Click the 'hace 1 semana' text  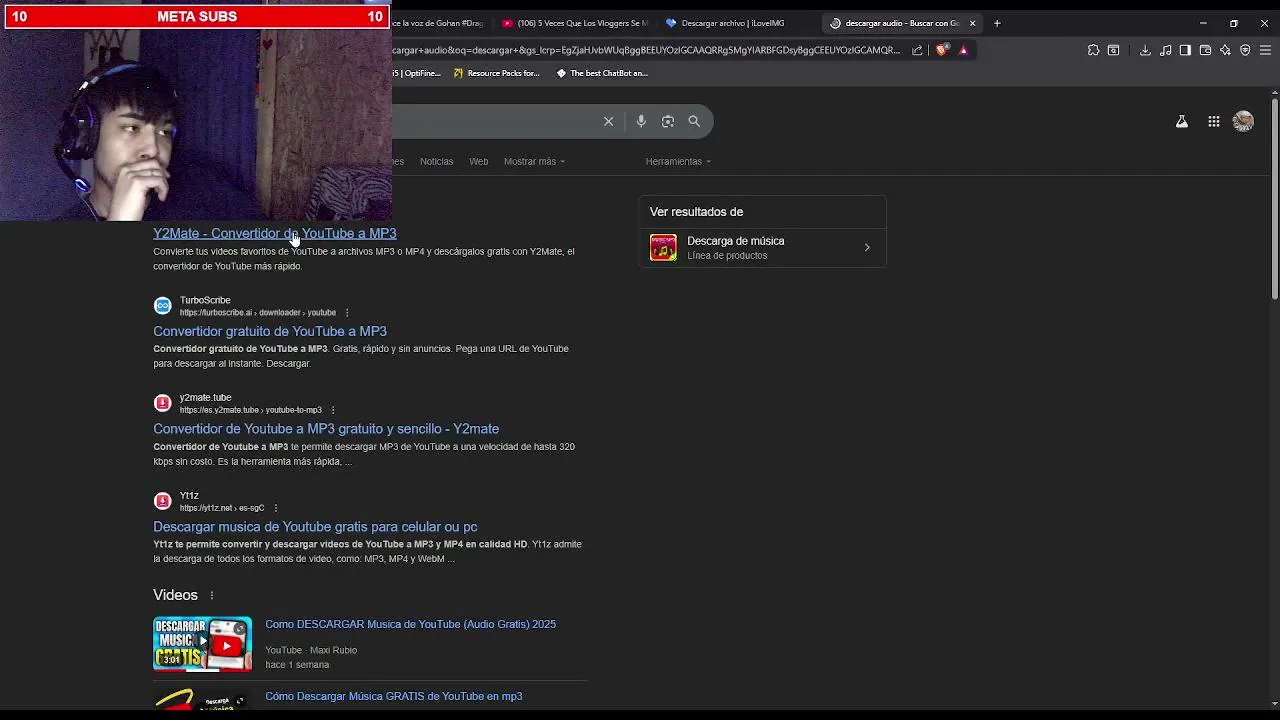pyautogui.click(x=297, y=665)
